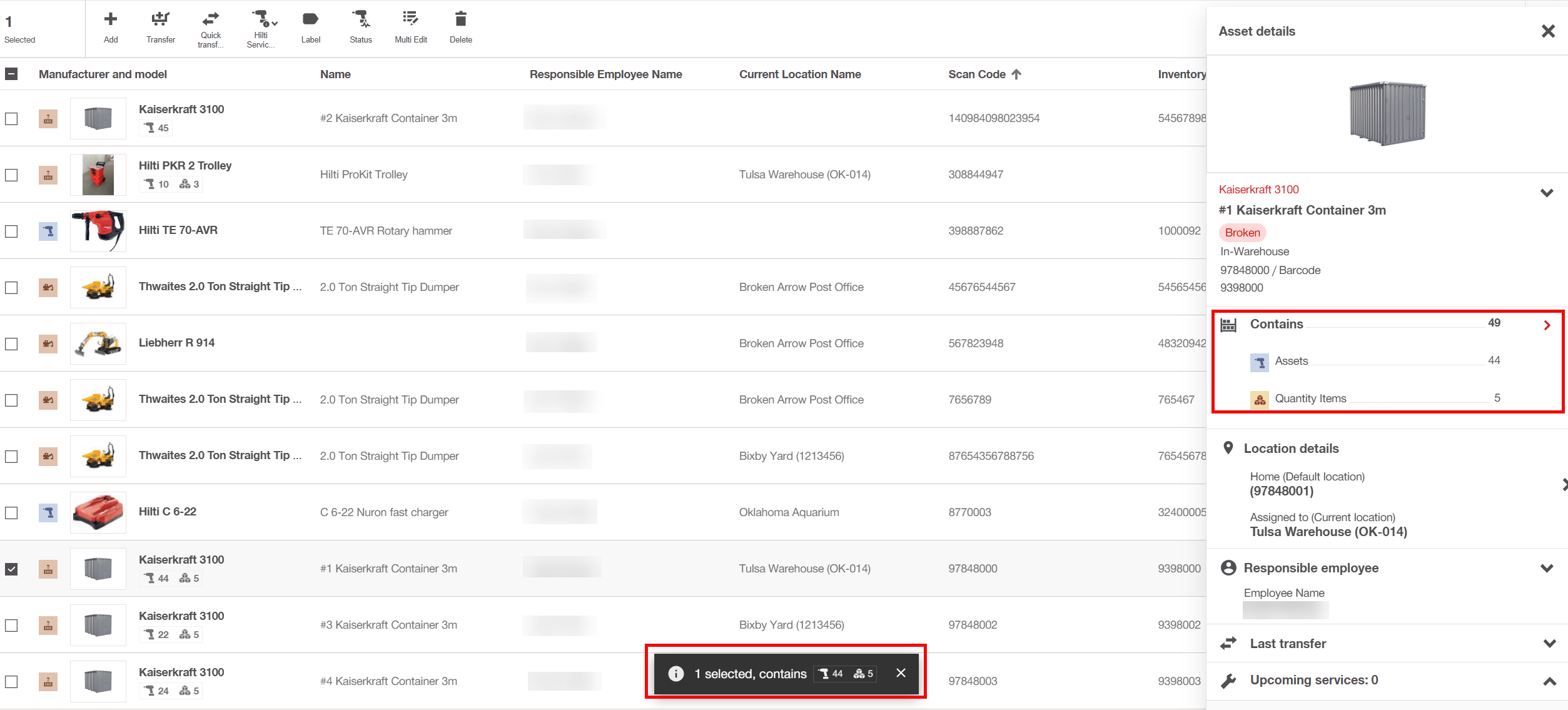This screenshot has width=1568, height=710.
Task: Click the tool type icon on Hilti TE 70-AVR row
Action: point(48,231)
